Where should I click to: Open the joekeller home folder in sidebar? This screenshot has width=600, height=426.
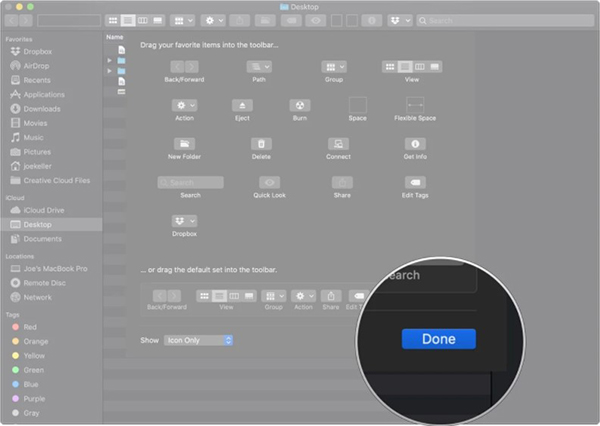[x=37, y=166]
